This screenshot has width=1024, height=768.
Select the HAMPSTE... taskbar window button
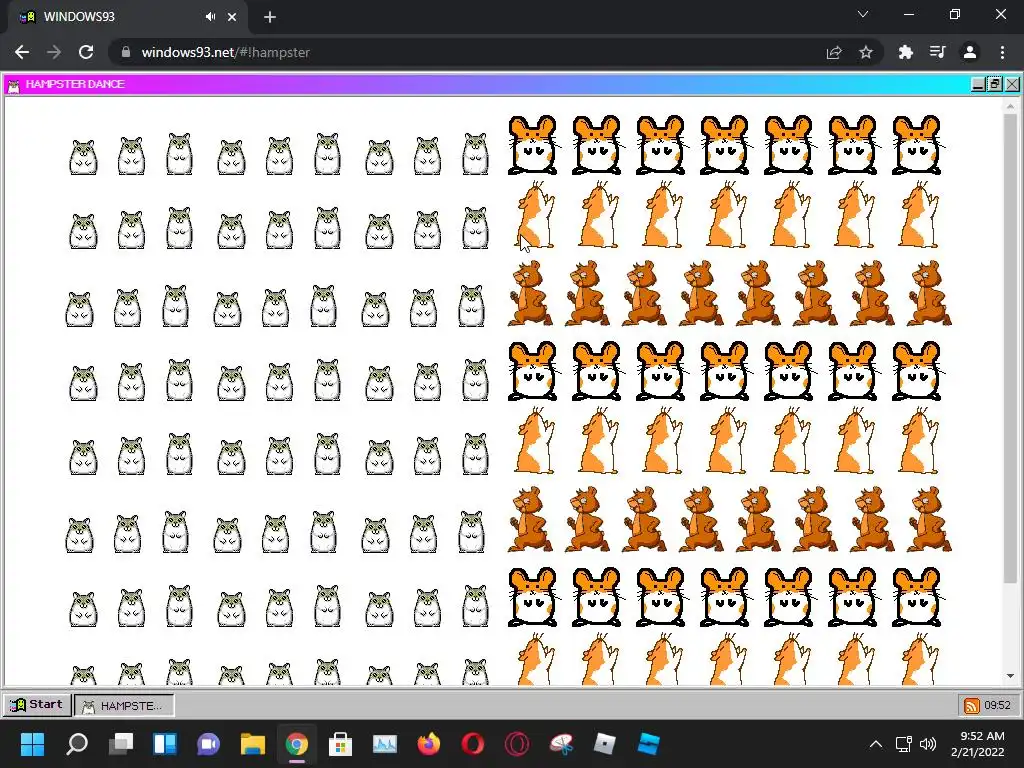point(124,705)
